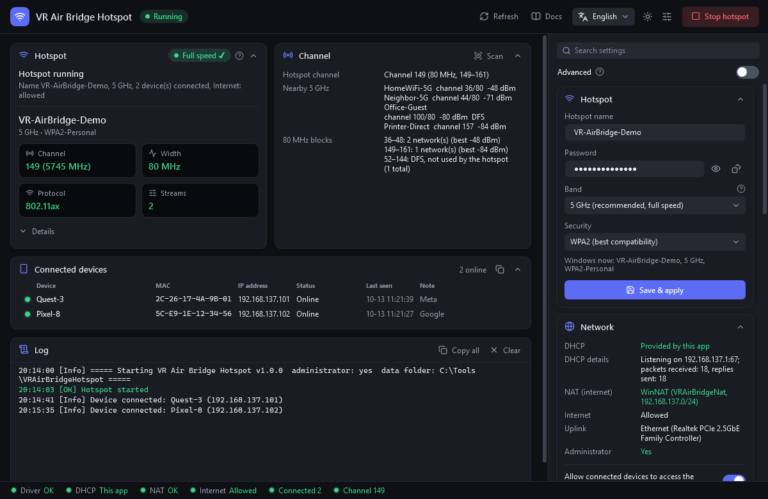Image resolution: width=768 pixels, height=499 pixels.
Task: Click the Running status badge
Action: pyautogui.click(x=164, y=17)
